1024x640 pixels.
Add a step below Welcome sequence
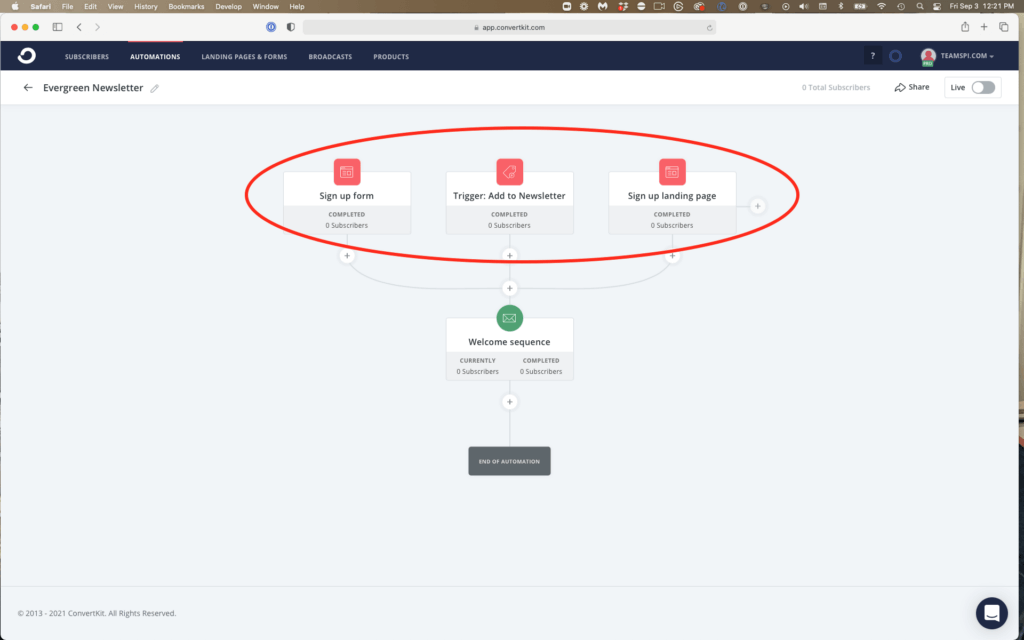(x=509, y=402)
